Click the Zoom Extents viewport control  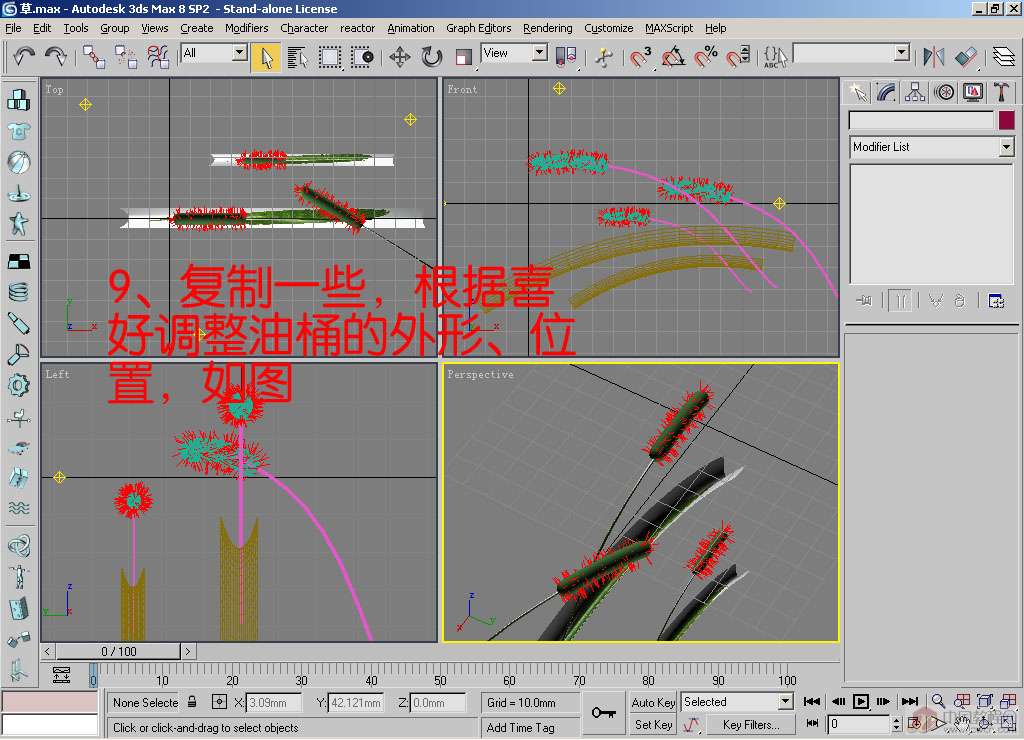(x=985, y=701)
